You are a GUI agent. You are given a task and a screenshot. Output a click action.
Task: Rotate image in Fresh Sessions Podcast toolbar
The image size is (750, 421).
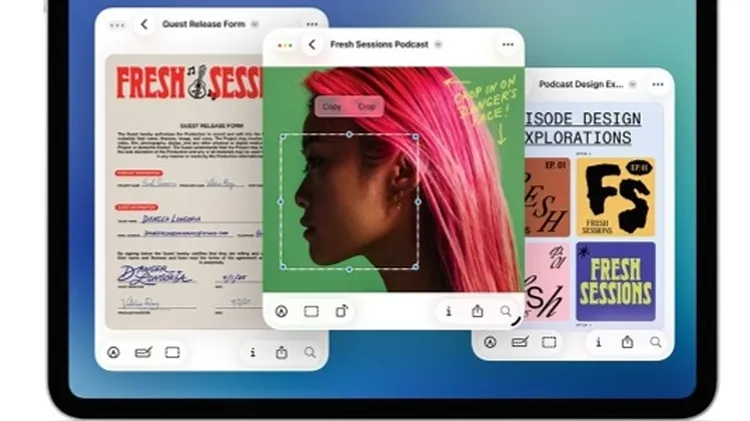(342, 311)
